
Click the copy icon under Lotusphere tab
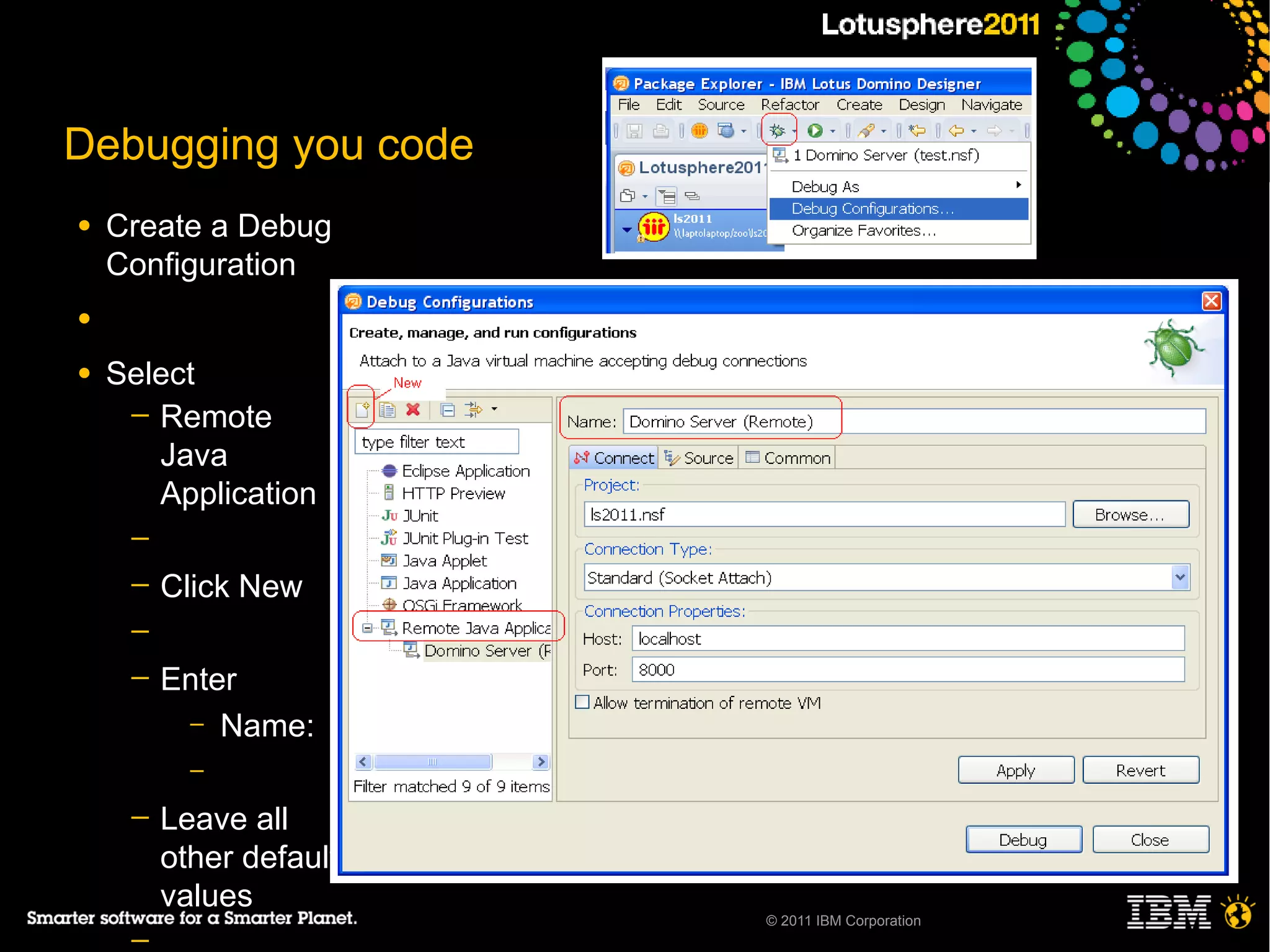pyautogui.click(x=628, y=196)
